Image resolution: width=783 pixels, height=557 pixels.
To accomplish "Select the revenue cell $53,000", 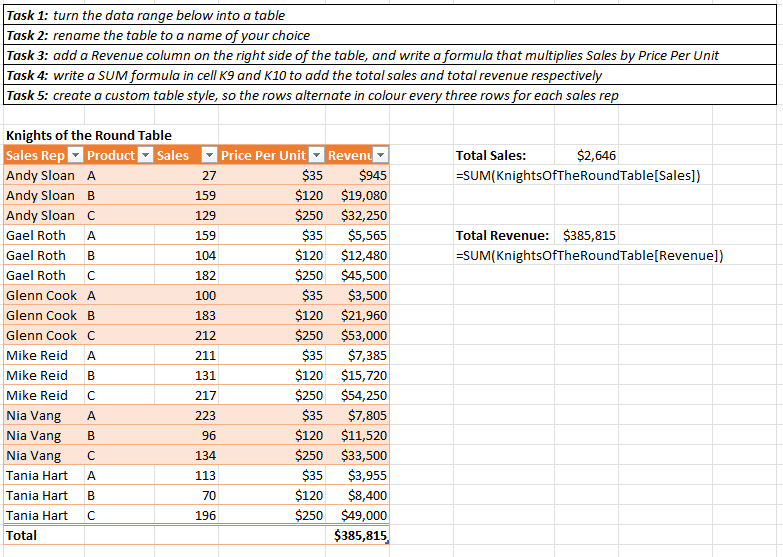I will [x=357, y=335].
